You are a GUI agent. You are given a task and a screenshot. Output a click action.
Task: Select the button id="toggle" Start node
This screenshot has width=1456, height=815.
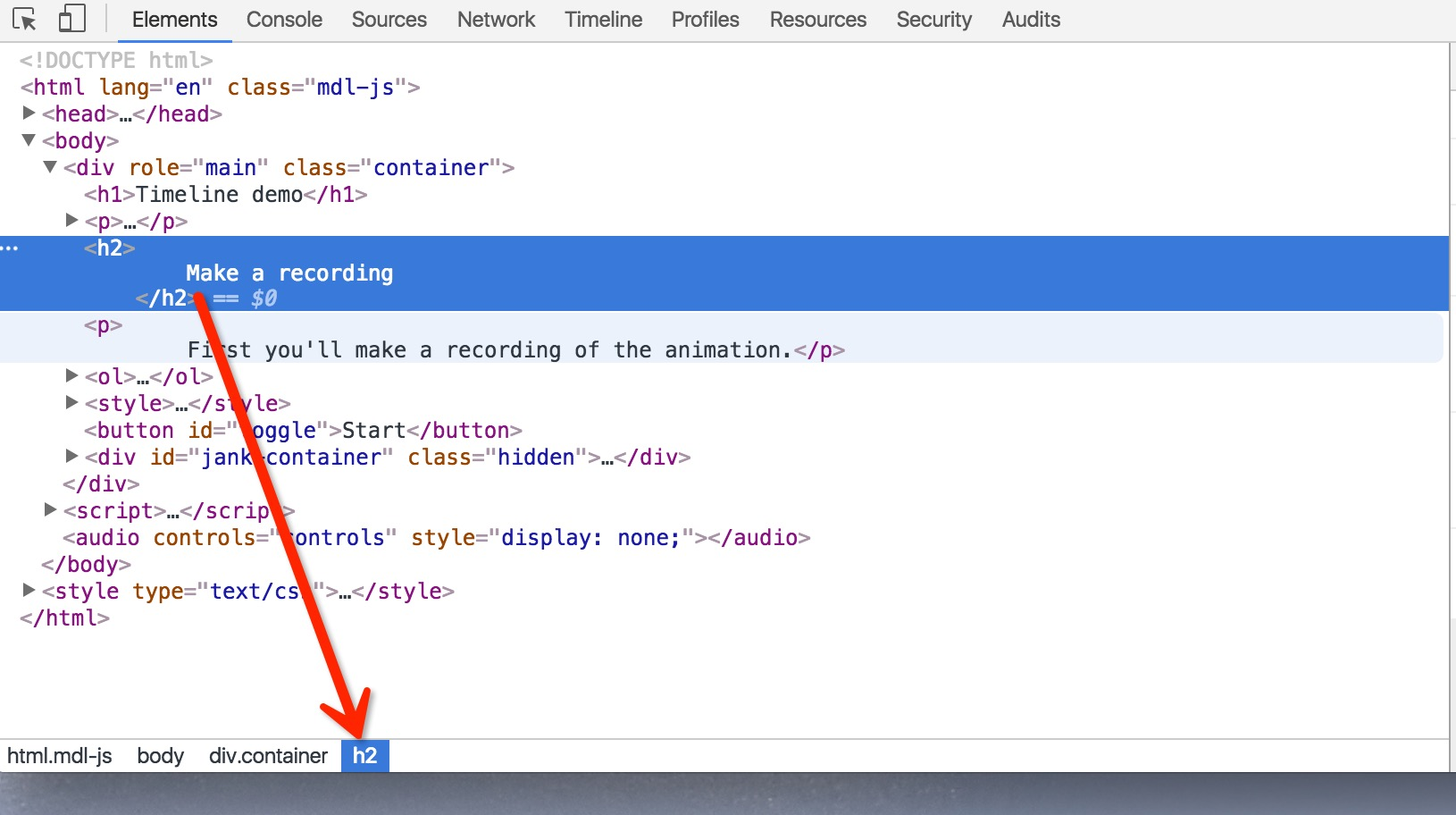coord(303,430)
